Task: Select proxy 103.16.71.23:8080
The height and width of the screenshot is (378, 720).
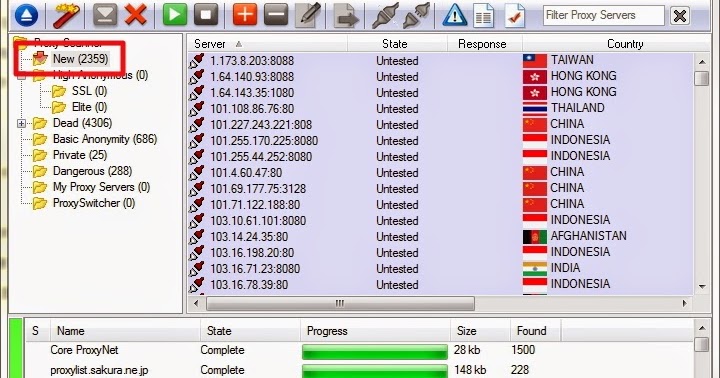Action: click(255, 269)
